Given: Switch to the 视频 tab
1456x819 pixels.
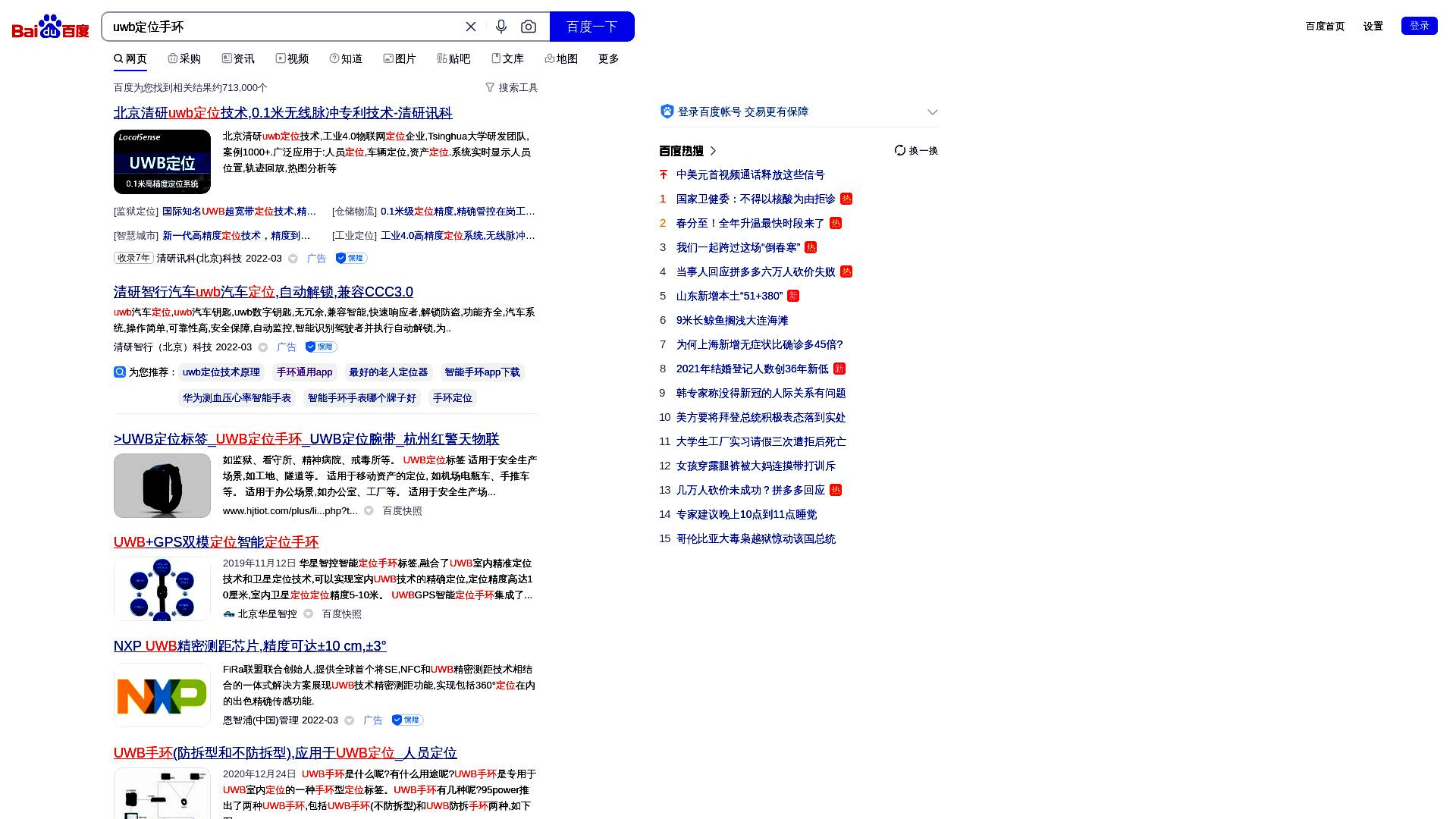Looking at the screenshot, I should pyautogui.click(x=292, y=58).
